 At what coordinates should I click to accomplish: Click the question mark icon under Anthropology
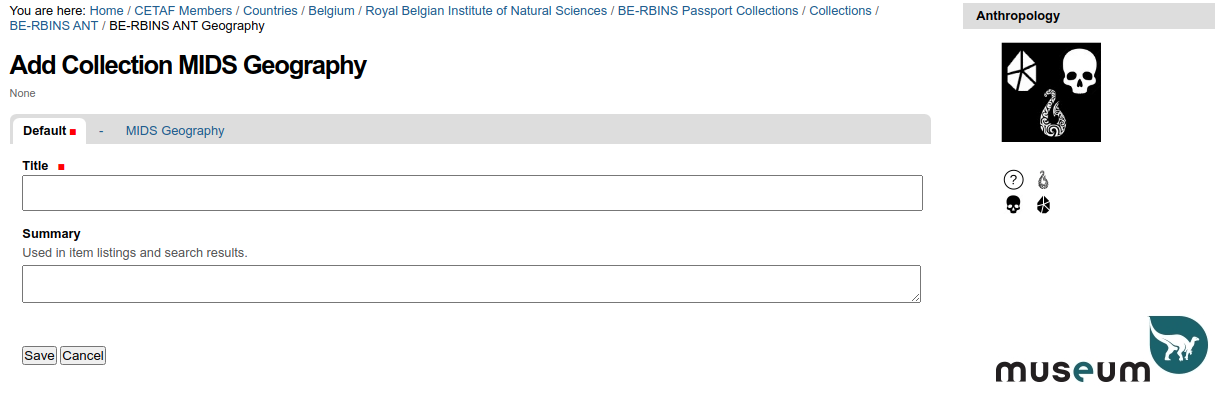click(1013, 180)
